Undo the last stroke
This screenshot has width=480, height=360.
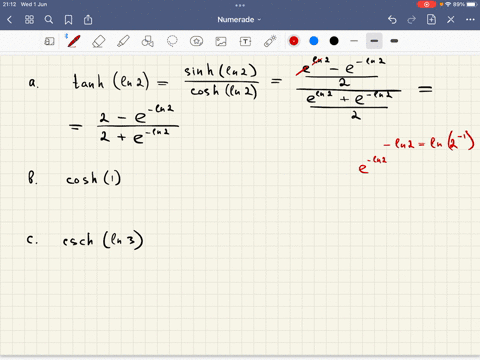pyautogui.click(x=392, y=20)
